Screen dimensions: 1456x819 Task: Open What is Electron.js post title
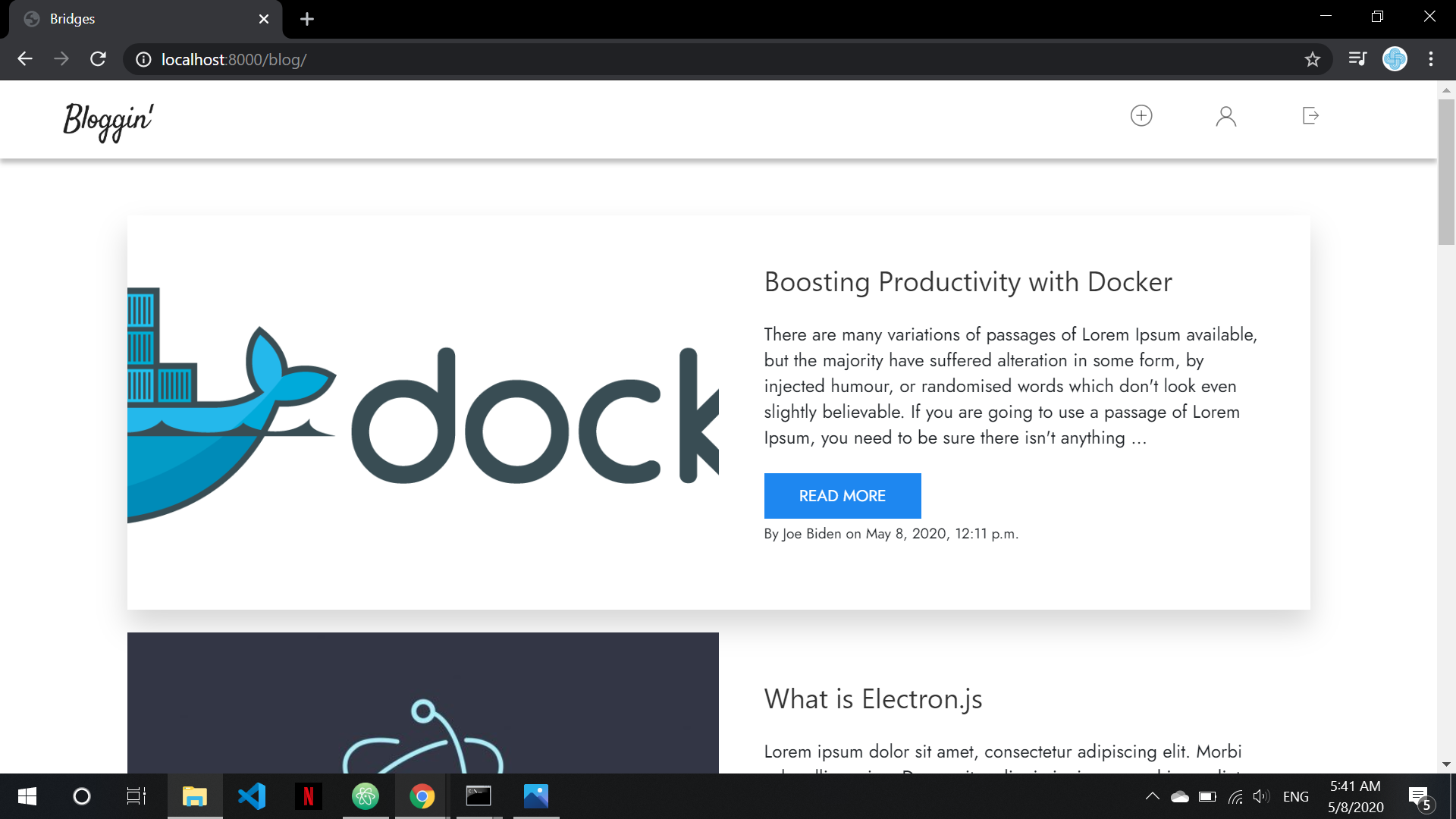(873, 699)
